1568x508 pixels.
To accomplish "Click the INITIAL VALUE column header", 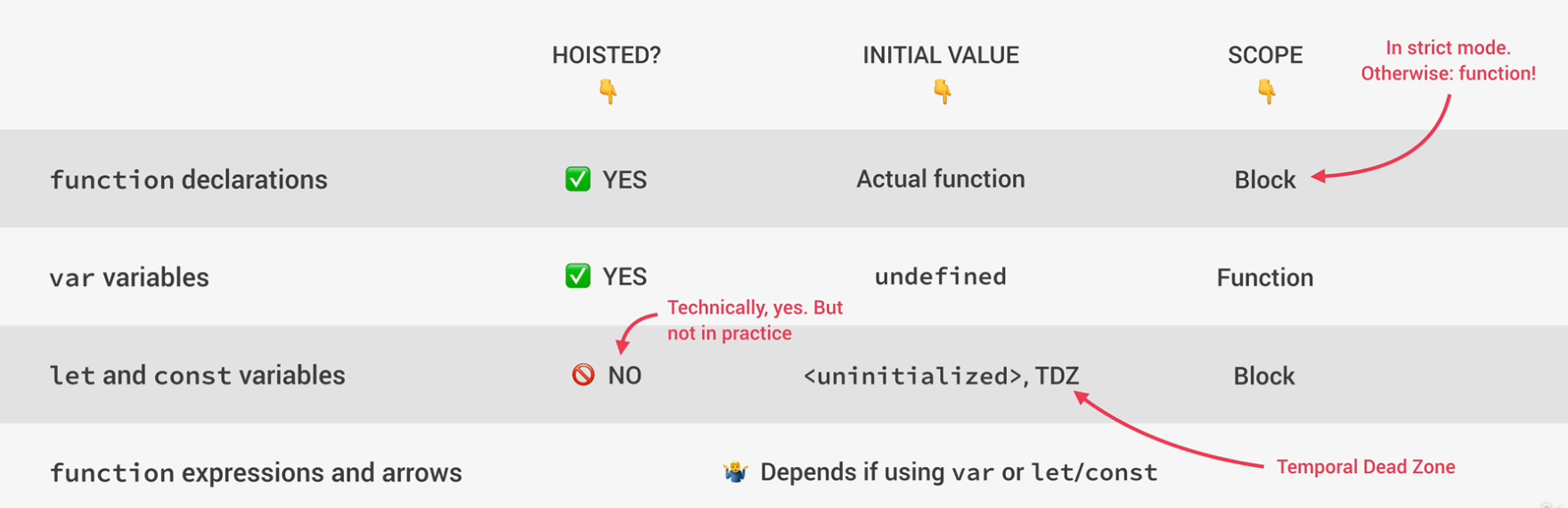I will pos(941,55).
